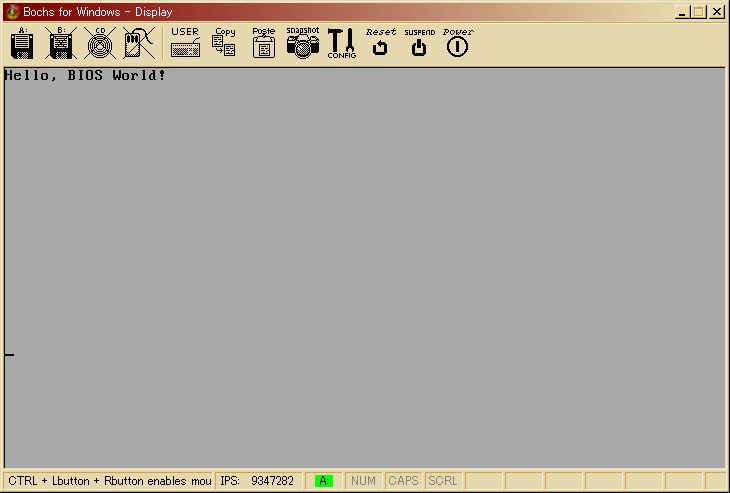The width and height of the screenshot is (730, 493).
Task: Click the IPS counter in status bar
Action: tap(257, 480)
